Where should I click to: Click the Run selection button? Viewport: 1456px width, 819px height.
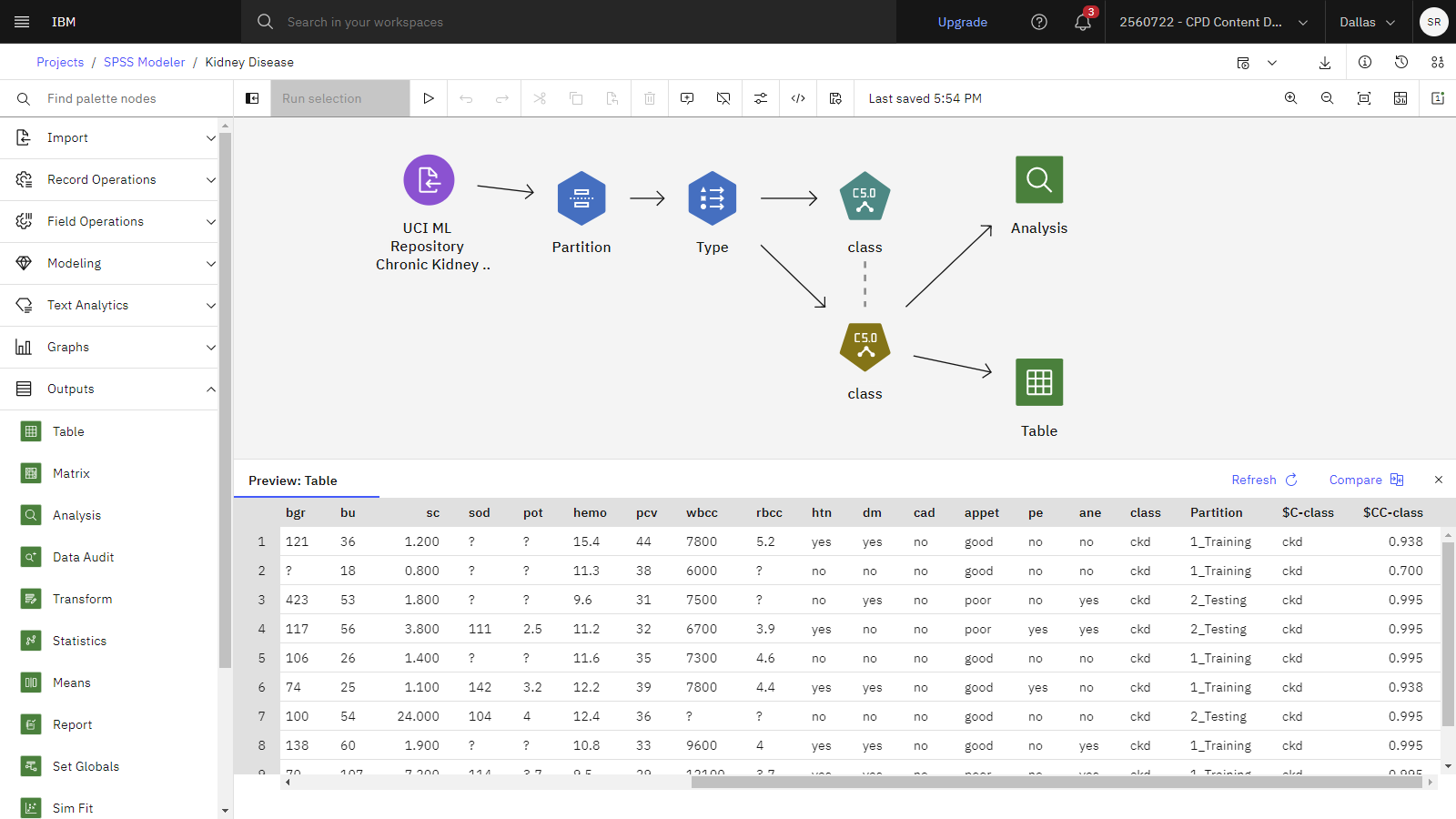(339, 98)
